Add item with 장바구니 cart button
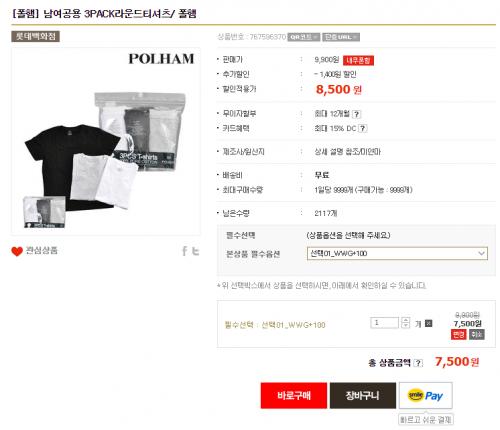This screenshot has height=430, width=500. click(x=363, y=395)
